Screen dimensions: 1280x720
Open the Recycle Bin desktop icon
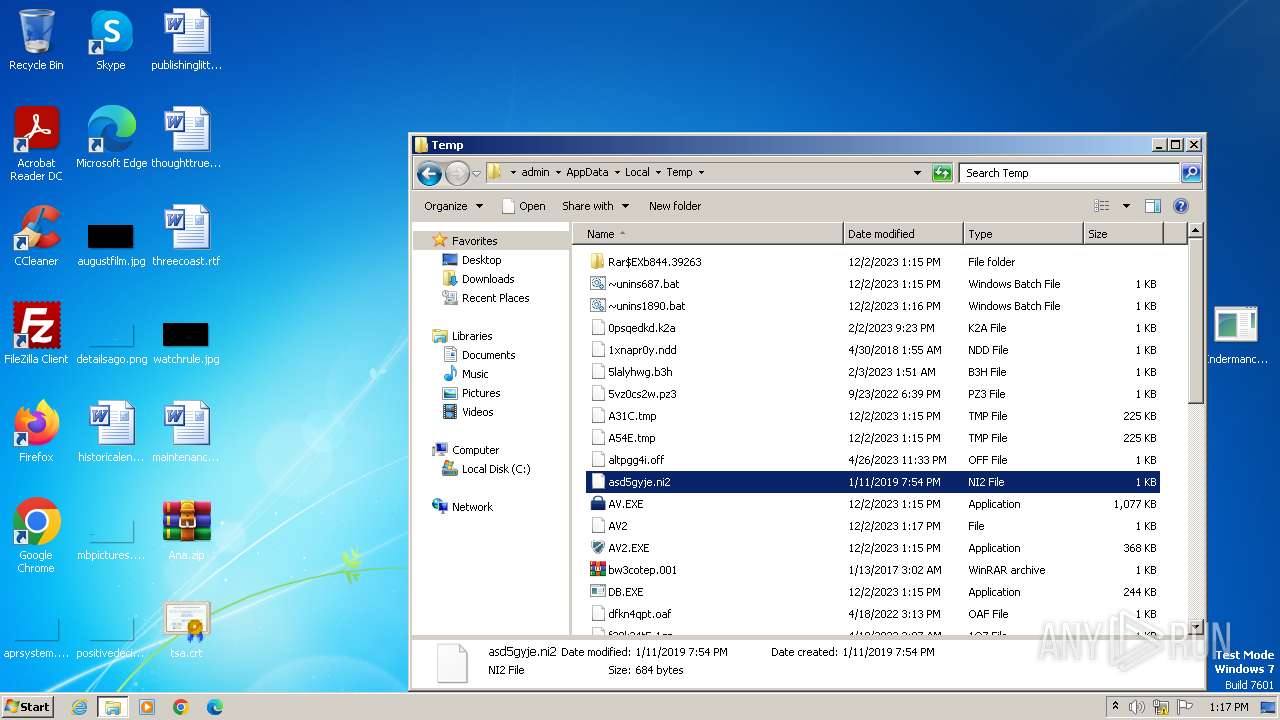36,40
